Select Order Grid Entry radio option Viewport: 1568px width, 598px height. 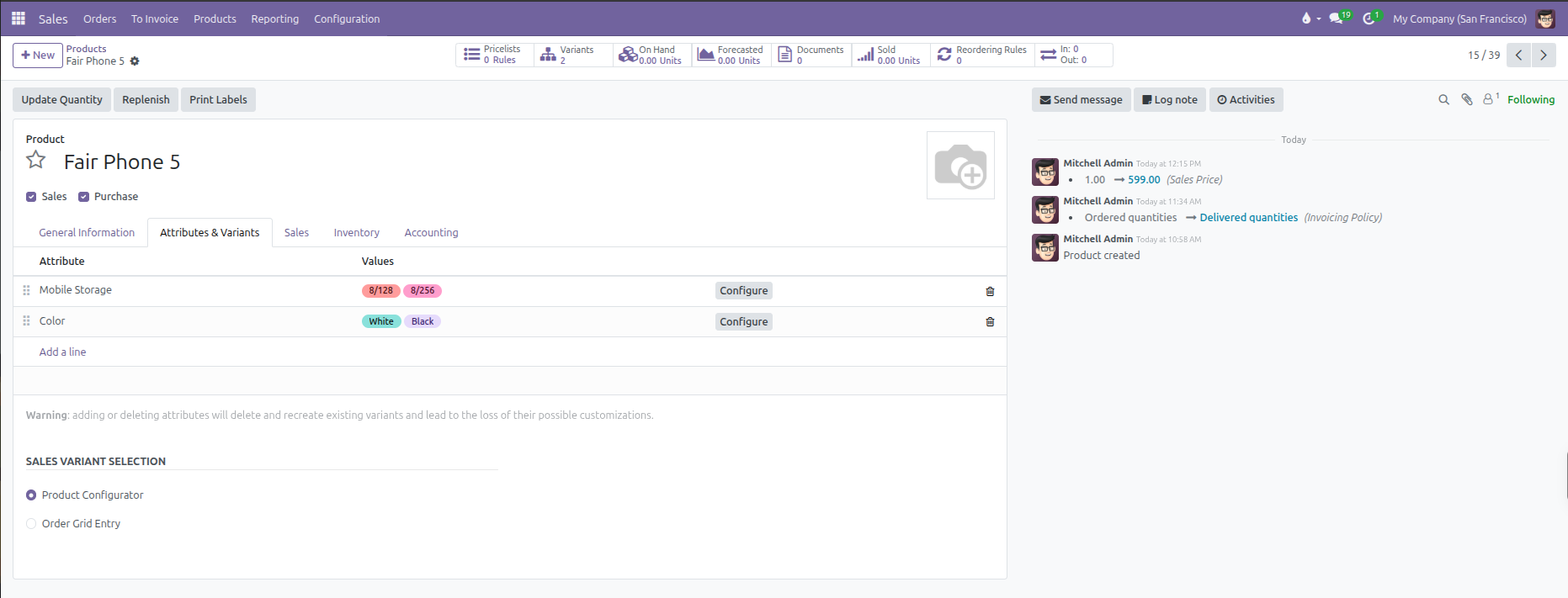coord(31,524)
